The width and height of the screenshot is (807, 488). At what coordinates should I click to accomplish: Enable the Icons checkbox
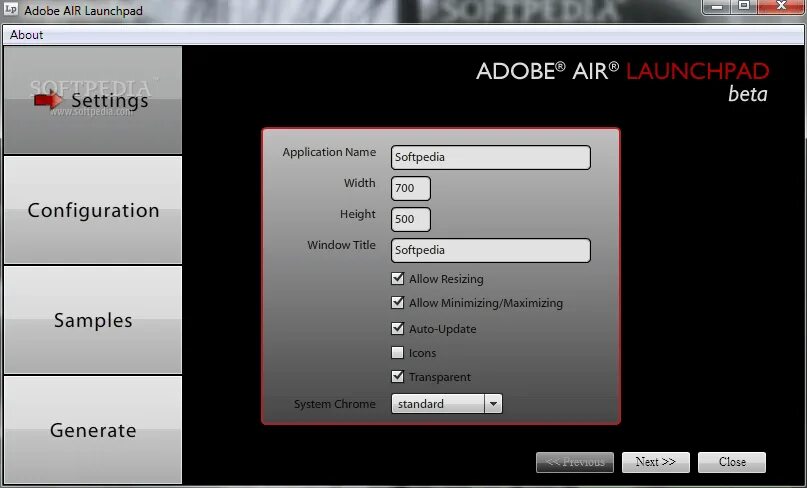point(397,353)
